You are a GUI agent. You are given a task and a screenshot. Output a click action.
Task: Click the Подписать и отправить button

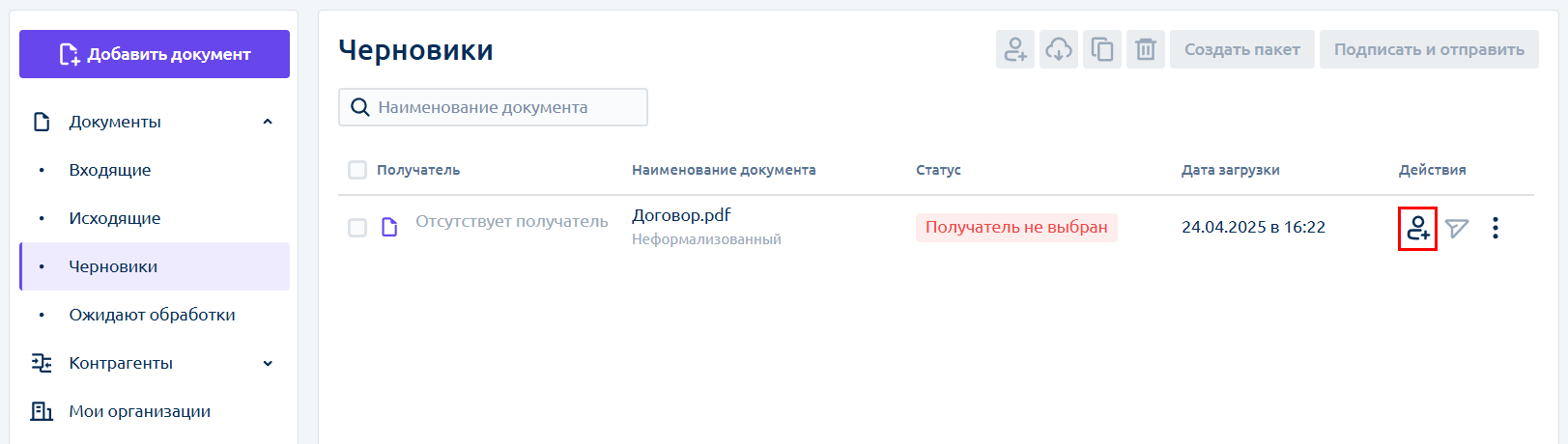coord(1429,49)
